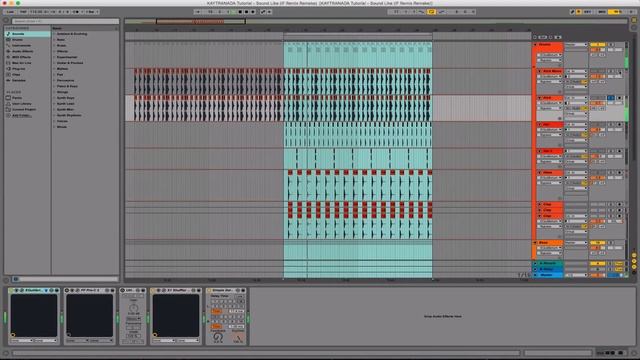The image size is (640, 360).
Task: Expand the Synth Lead folder
Action: coord(55,104)
